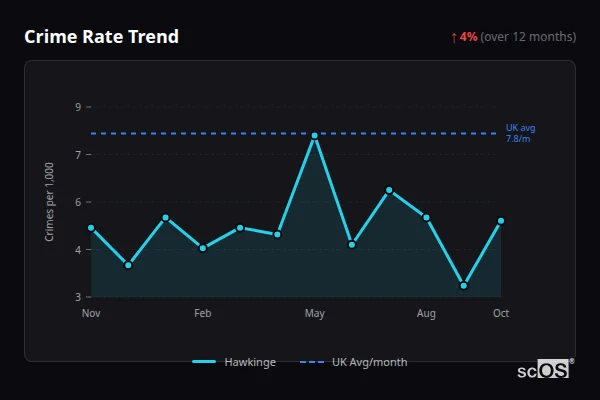Click the 'Oct' x-axis label
The height and width of the screenshot is (400, 600).
coord(501,313)
